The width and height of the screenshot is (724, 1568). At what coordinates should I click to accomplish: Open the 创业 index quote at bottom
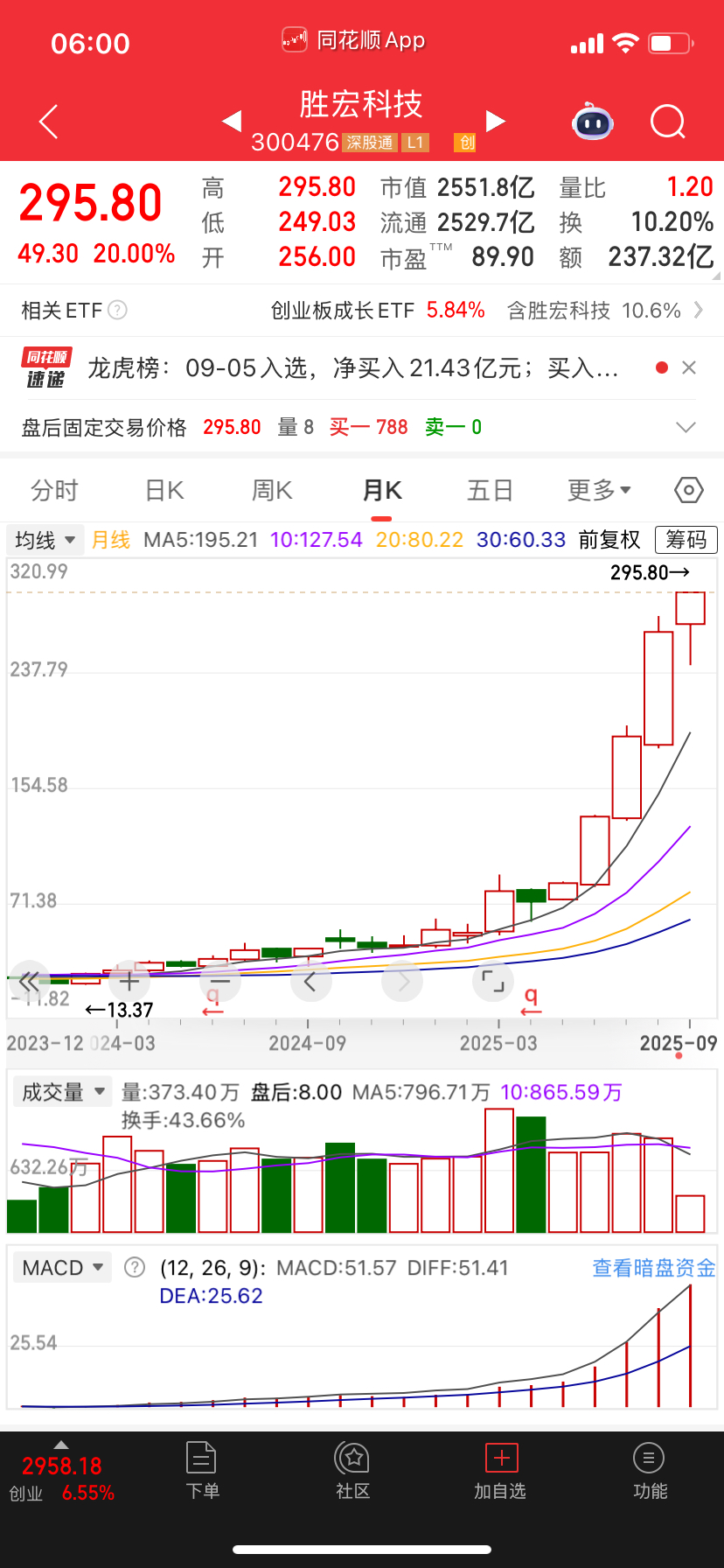click(61, 1479)
